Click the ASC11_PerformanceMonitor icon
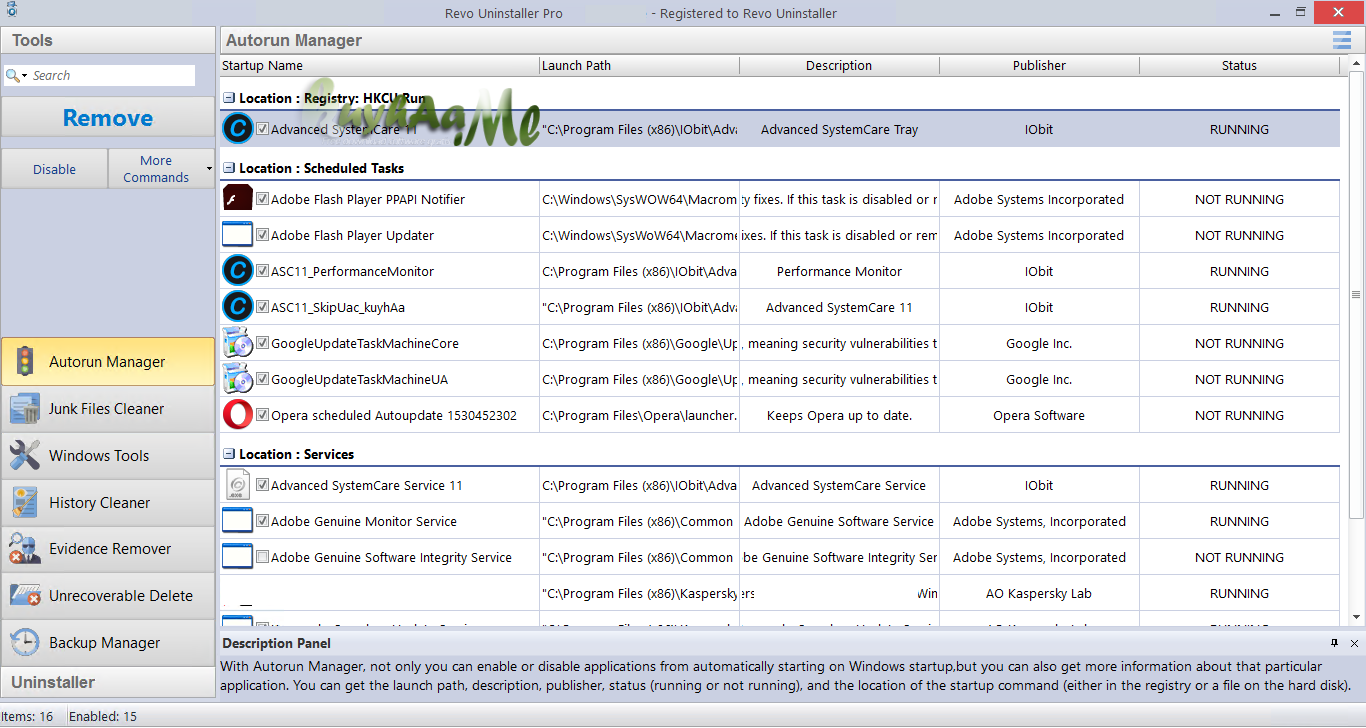This screenshot has height=728, width=1366. point(237,271)
